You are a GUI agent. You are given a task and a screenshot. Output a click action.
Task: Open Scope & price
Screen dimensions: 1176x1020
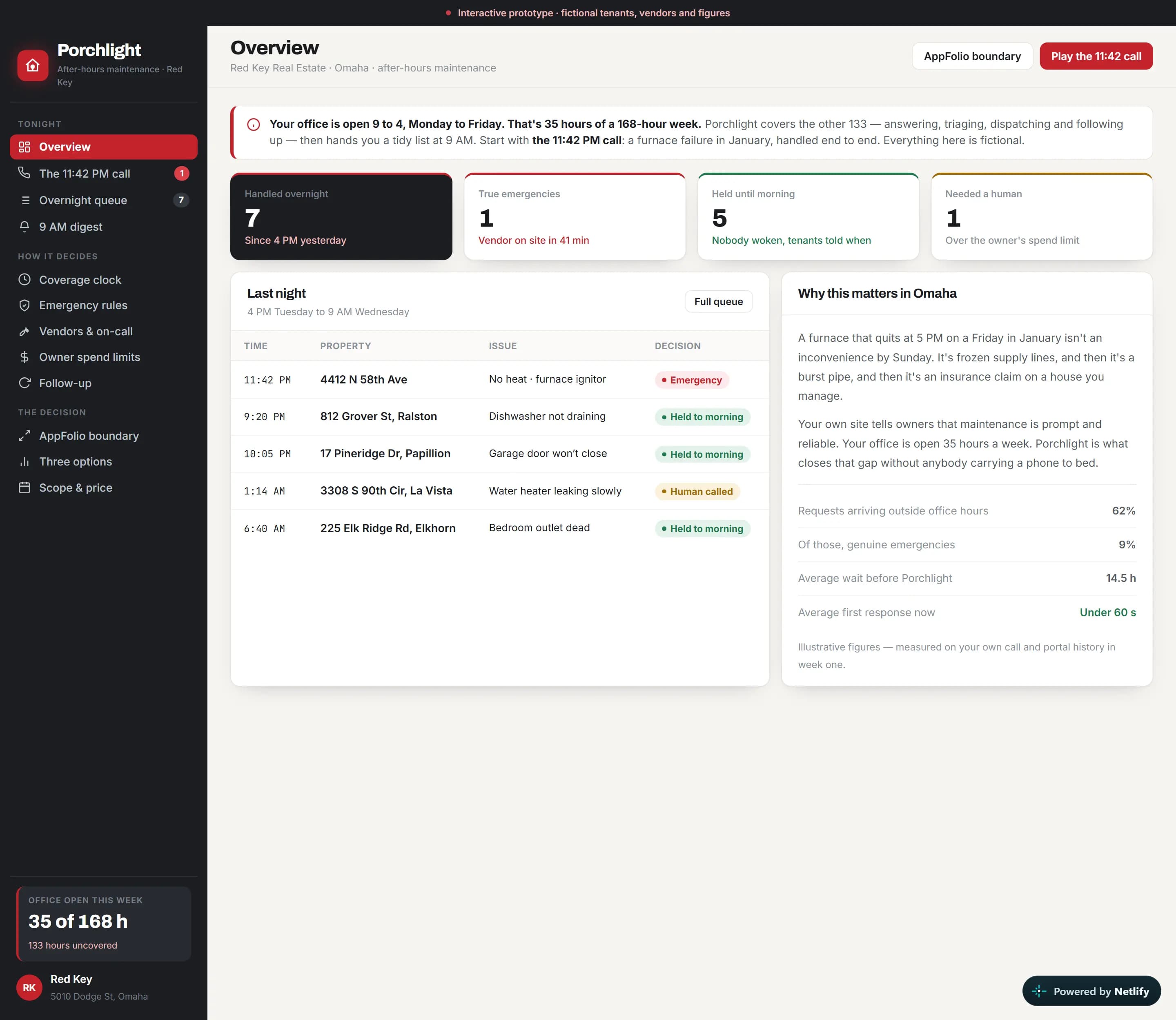[104, 488]
